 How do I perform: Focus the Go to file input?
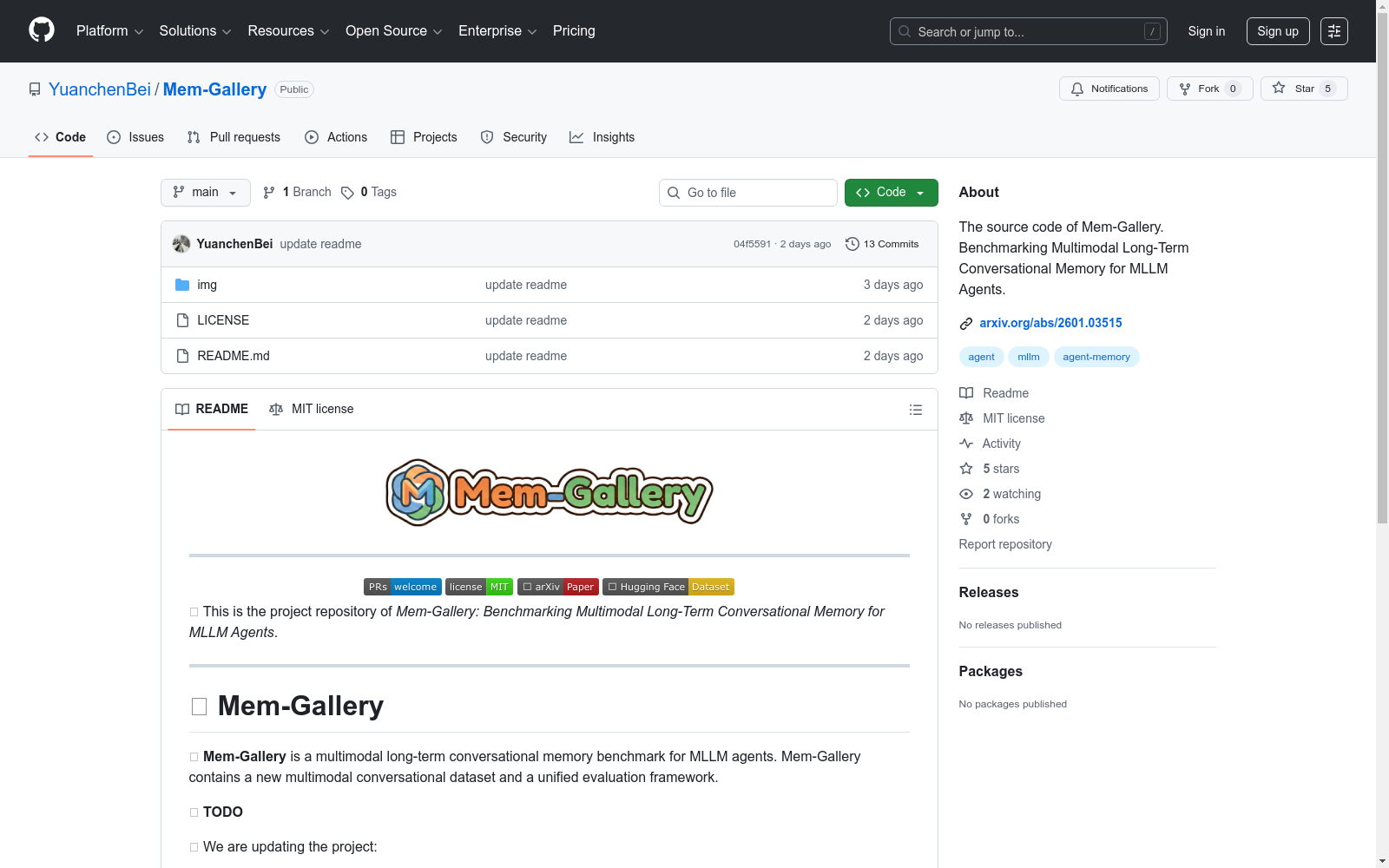coord(748,193)
